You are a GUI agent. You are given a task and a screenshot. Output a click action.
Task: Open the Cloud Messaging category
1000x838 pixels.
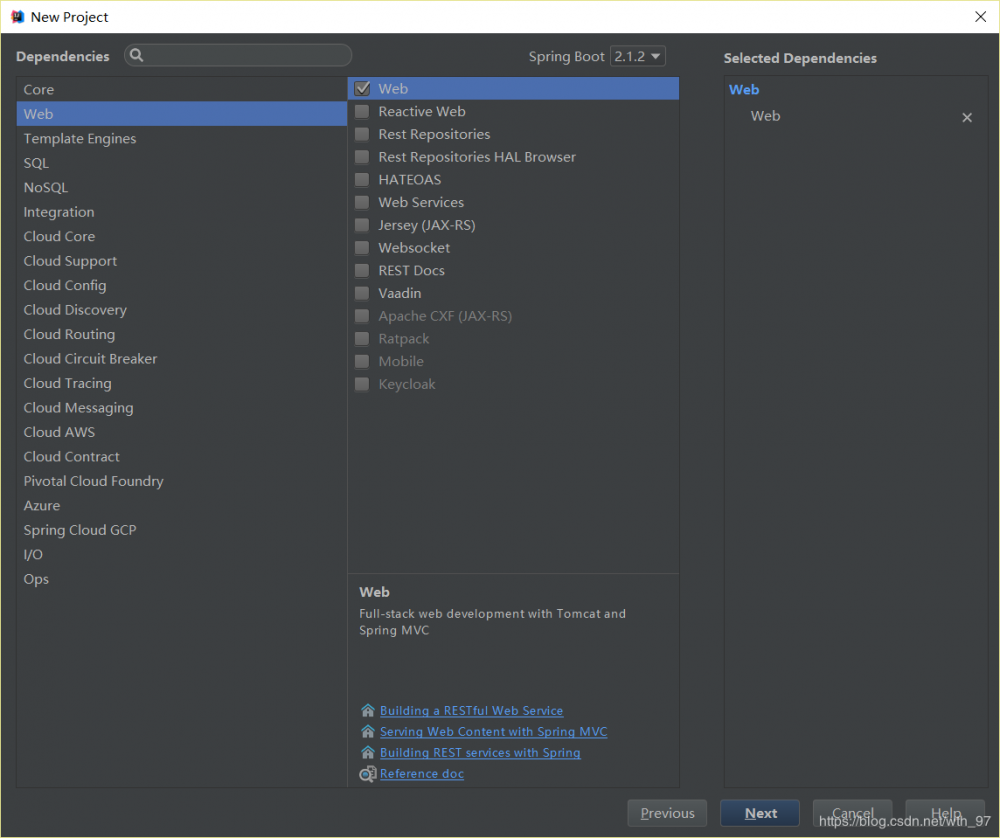(182, 408)
